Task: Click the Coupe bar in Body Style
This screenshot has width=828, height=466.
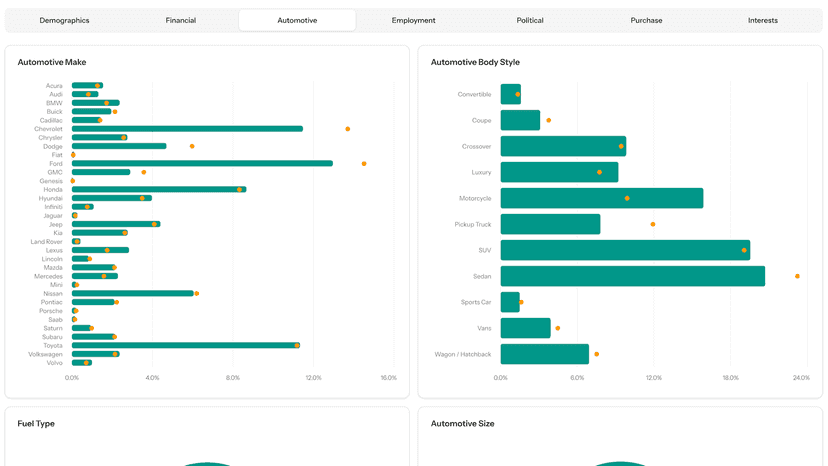Action: (x=520, y=120)
